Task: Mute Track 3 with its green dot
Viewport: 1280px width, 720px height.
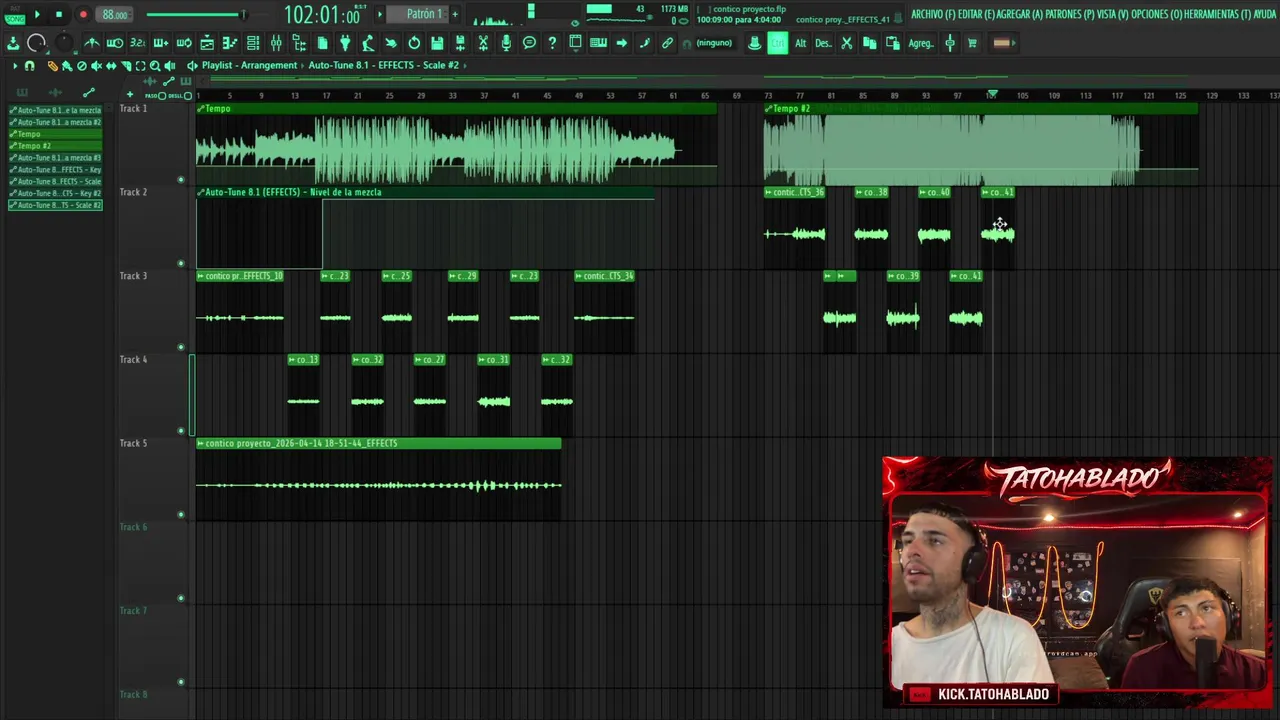Action: tap(181, 347)
